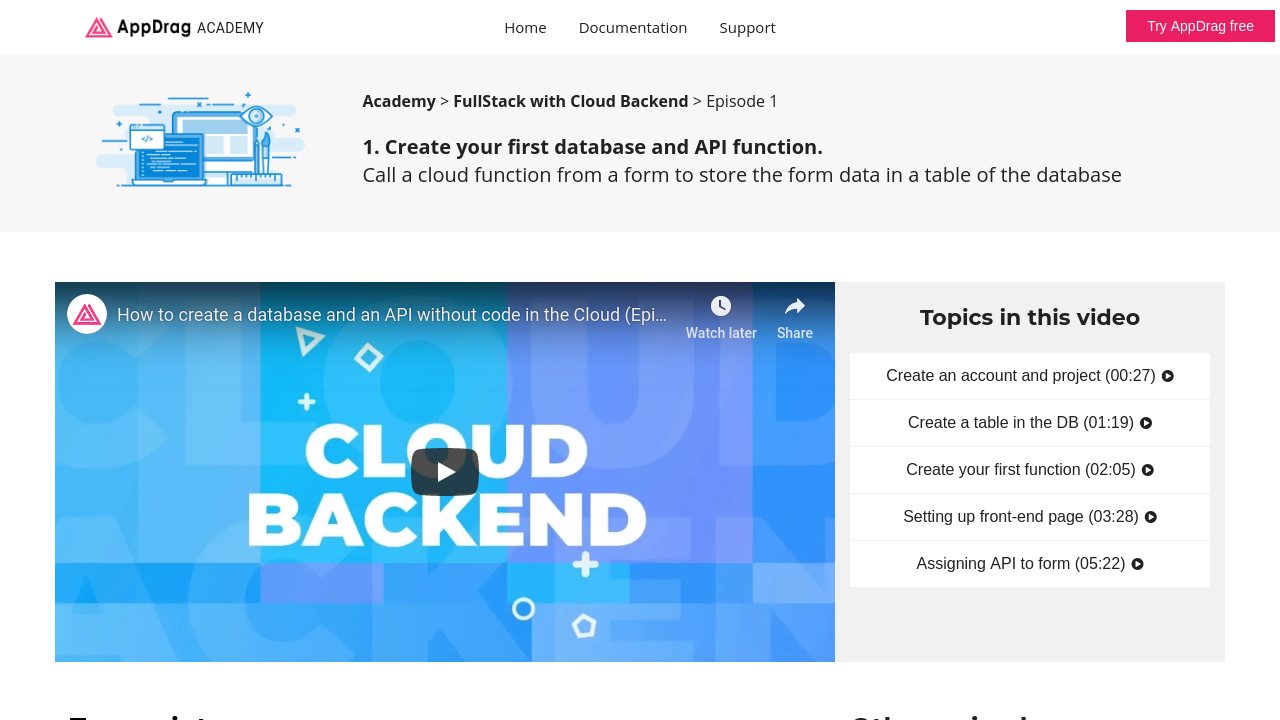Open the Home menu item
Image resolution: width=1280 pixels, height=720 pixels.
[525, 27]
